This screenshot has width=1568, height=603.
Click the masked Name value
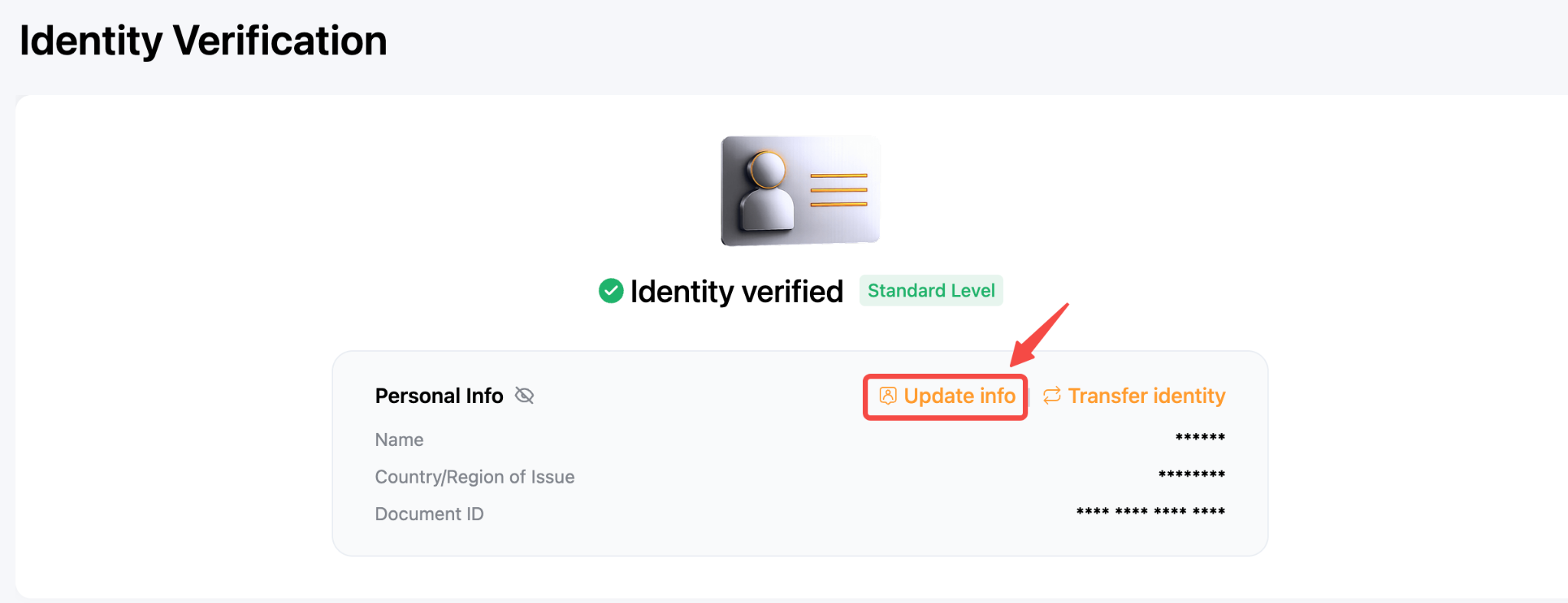(x=1200, y=438)
